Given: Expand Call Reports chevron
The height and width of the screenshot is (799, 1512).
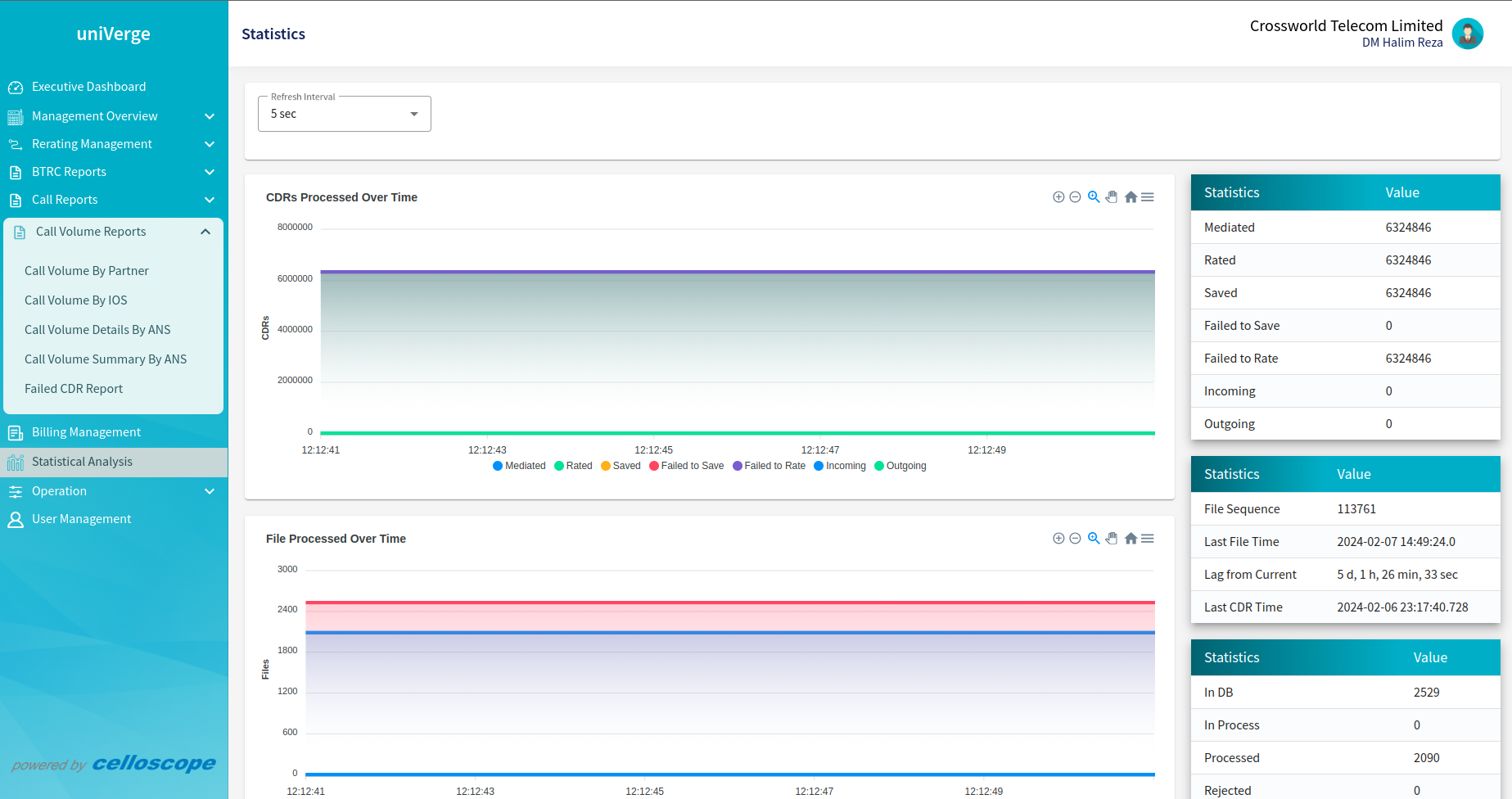Looking at the screenshot, I should click(x=210, y=200).
